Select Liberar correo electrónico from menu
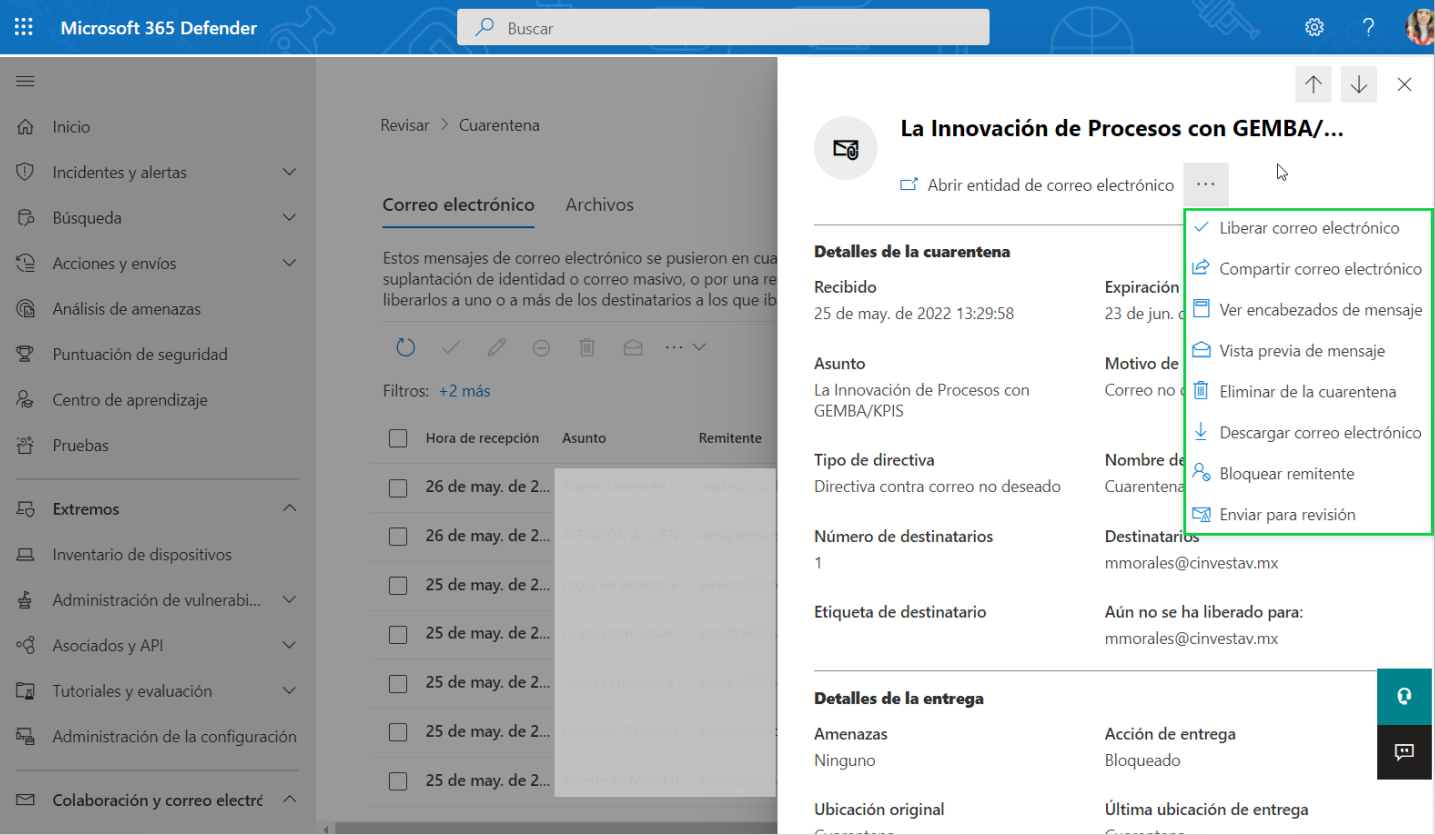The image size is (1435, 835). tap(1308, 228)
